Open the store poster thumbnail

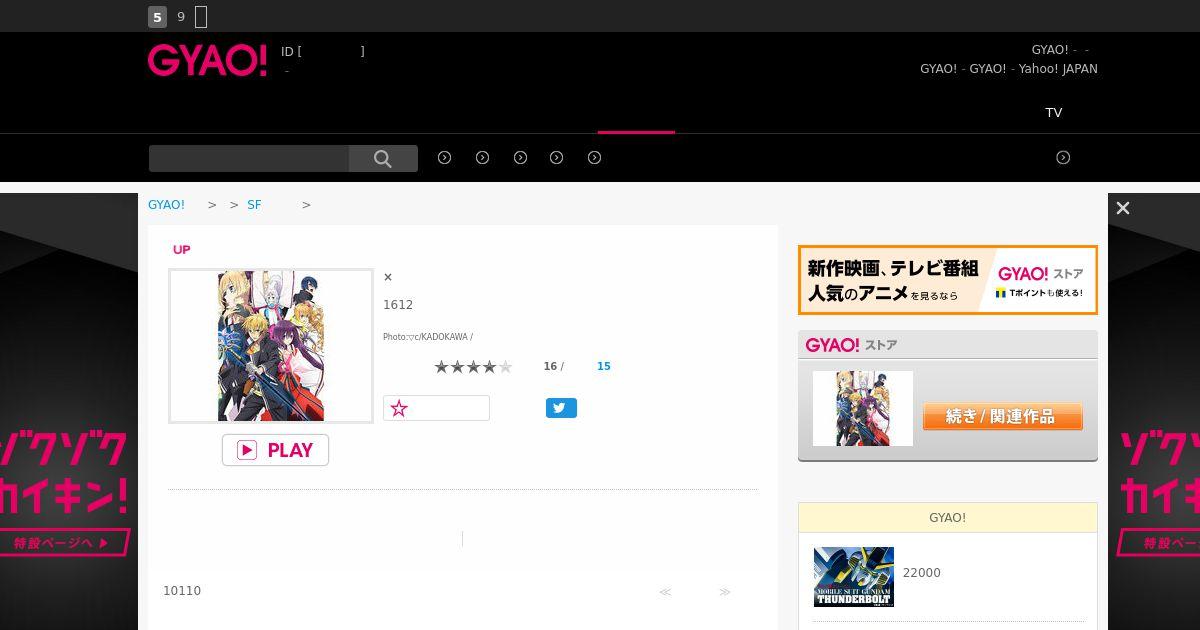863,409
